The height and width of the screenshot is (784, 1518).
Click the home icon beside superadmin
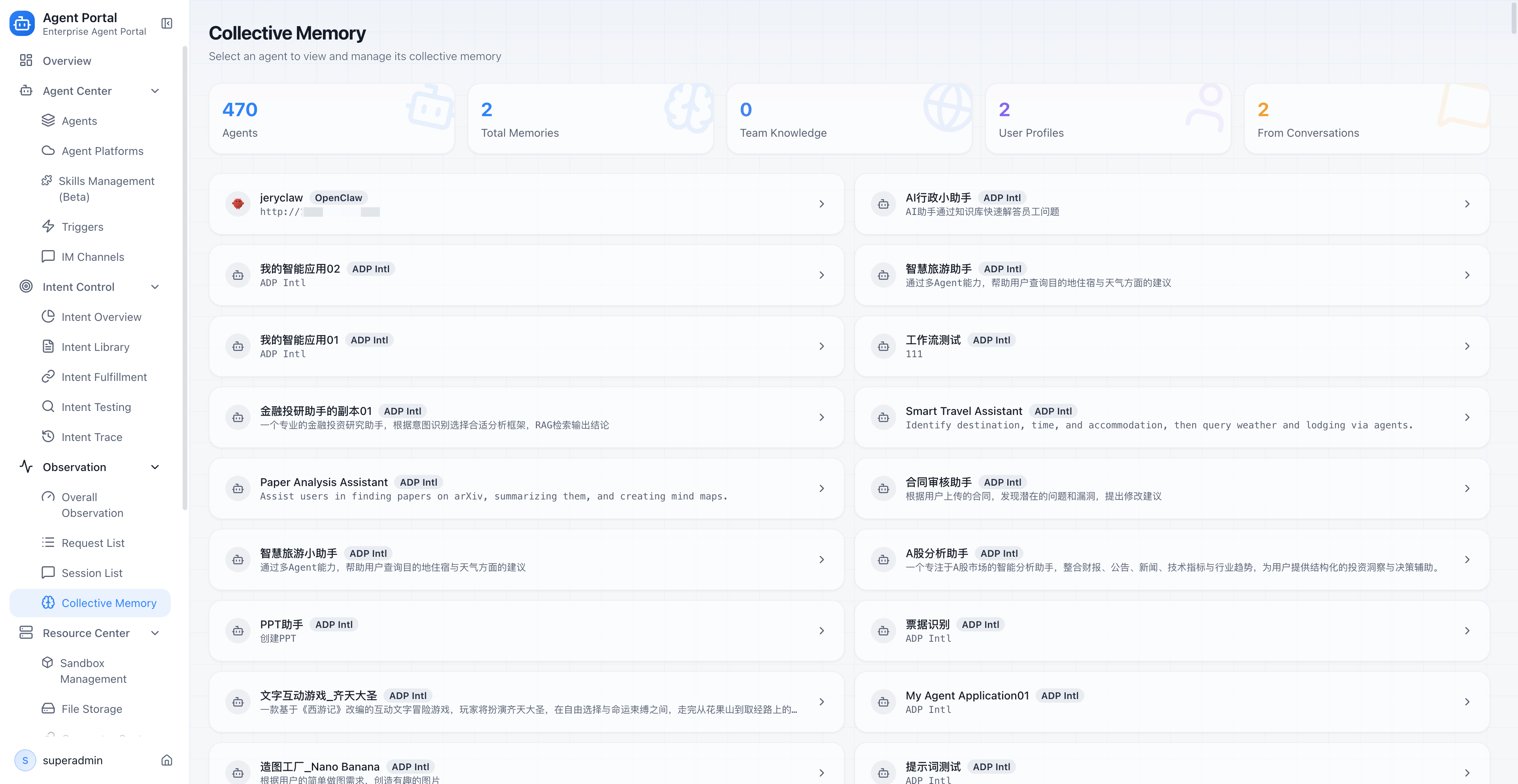pos(167,760)
